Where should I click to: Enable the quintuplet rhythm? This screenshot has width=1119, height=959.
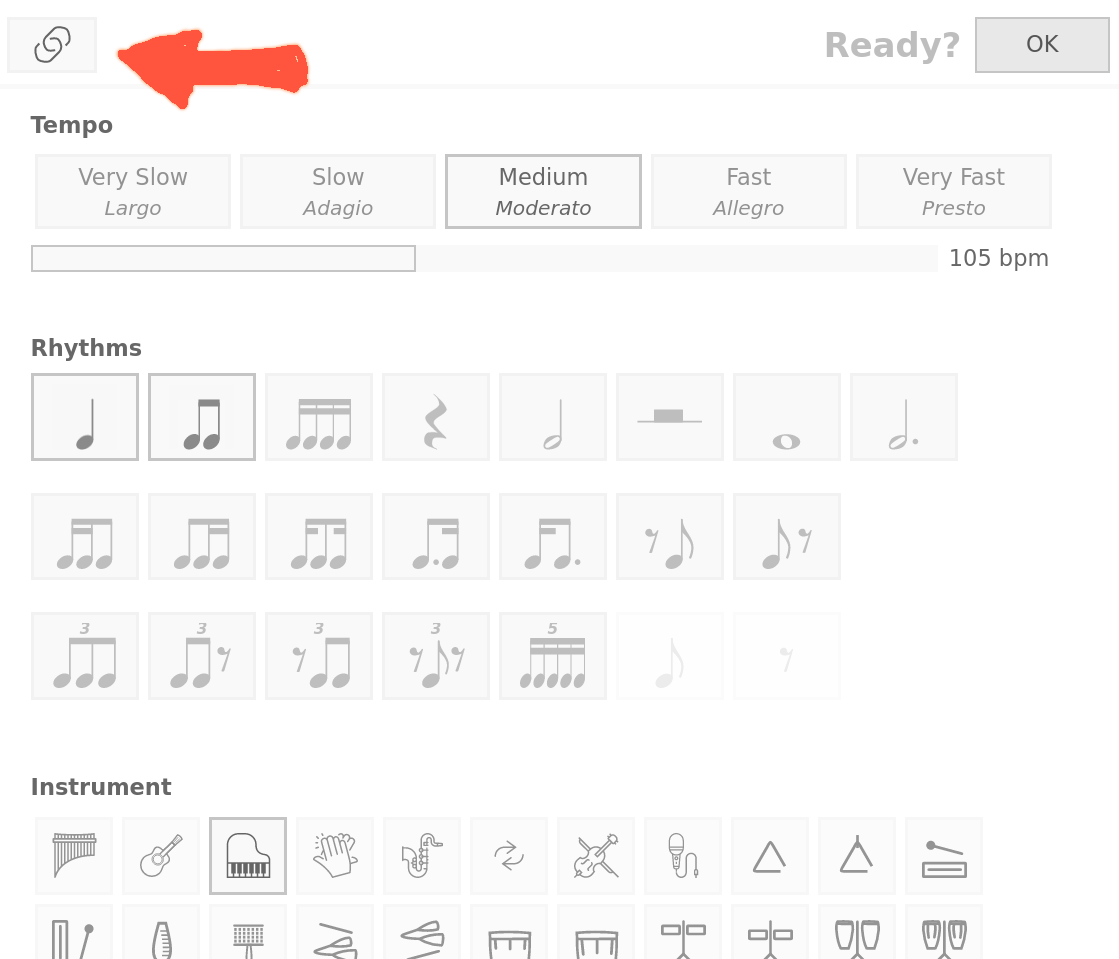click(553, 656)
